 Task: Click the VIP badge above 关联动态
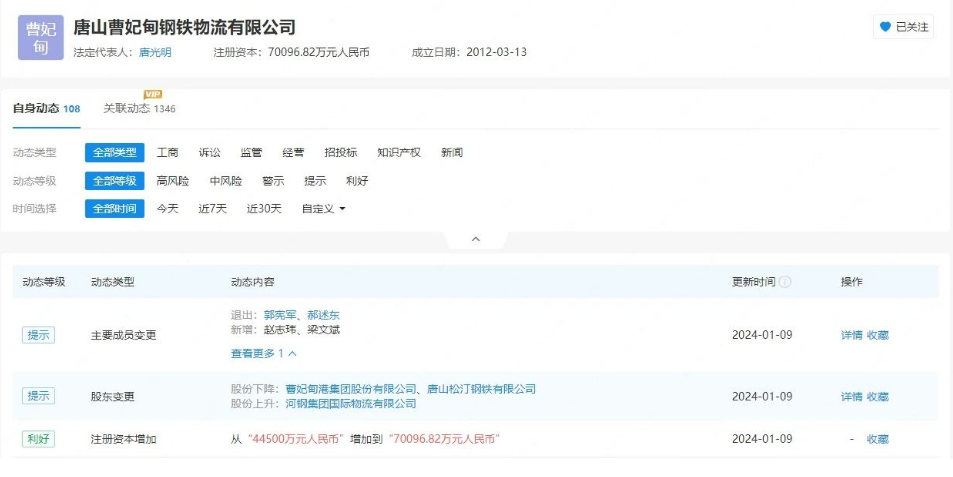click(x=153, y=94)
